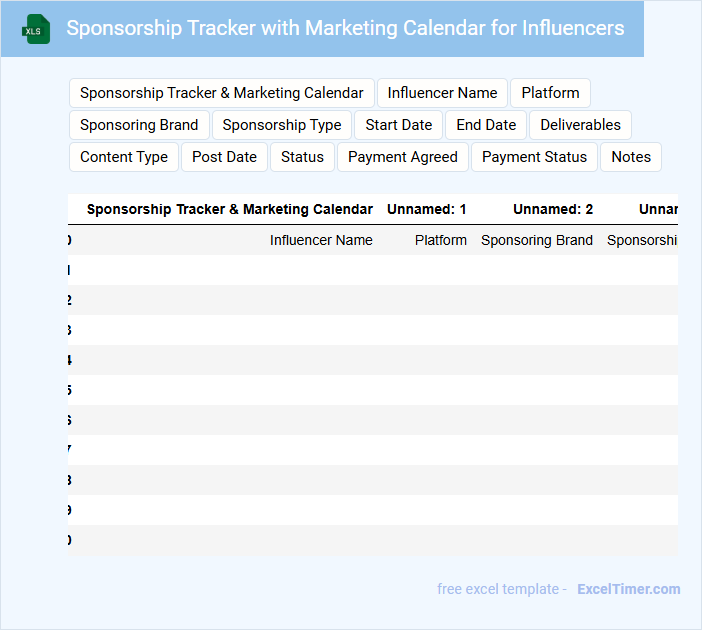Click the Payment Status tag

point(534,157)
